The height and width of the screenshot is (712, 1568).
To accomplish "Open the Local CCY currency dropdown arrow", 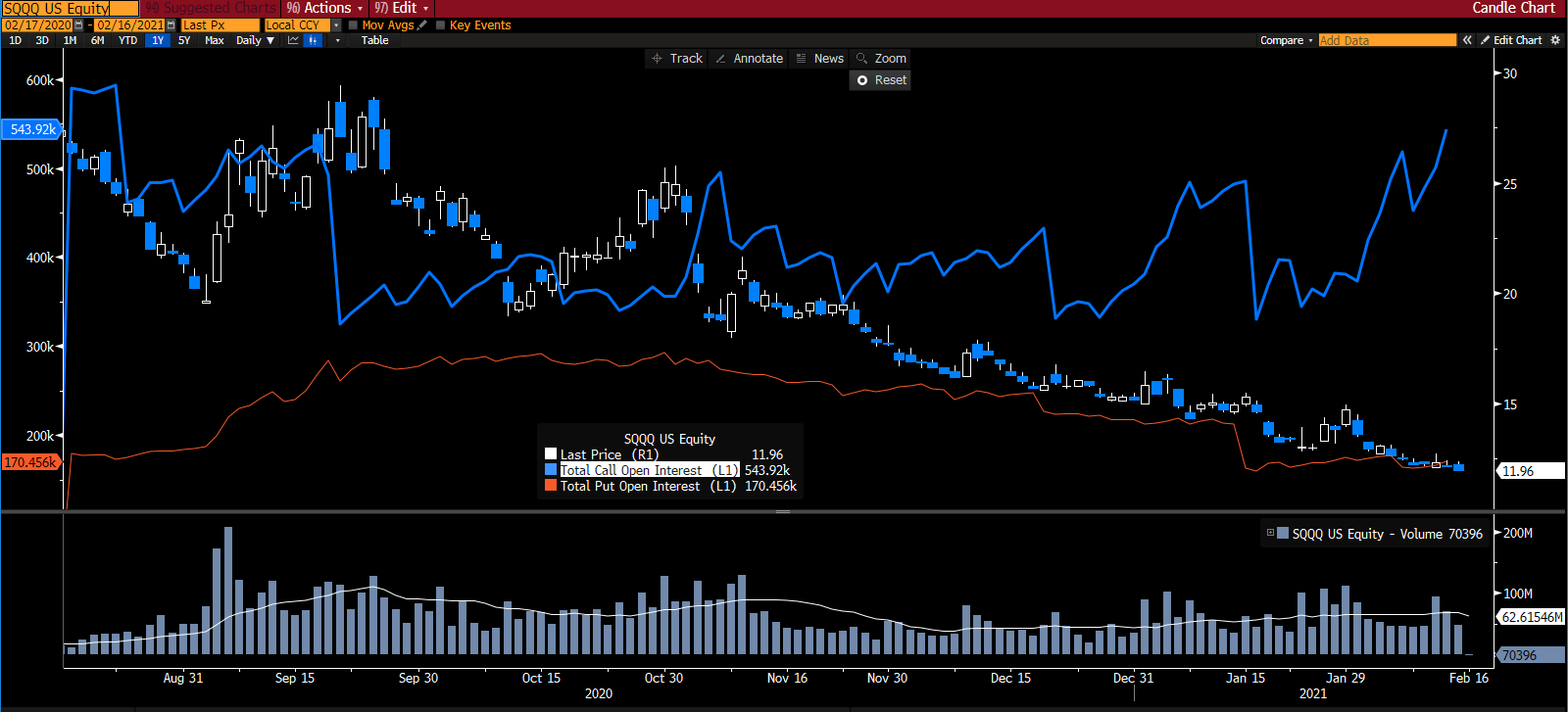I will click(x=336, y=25).
